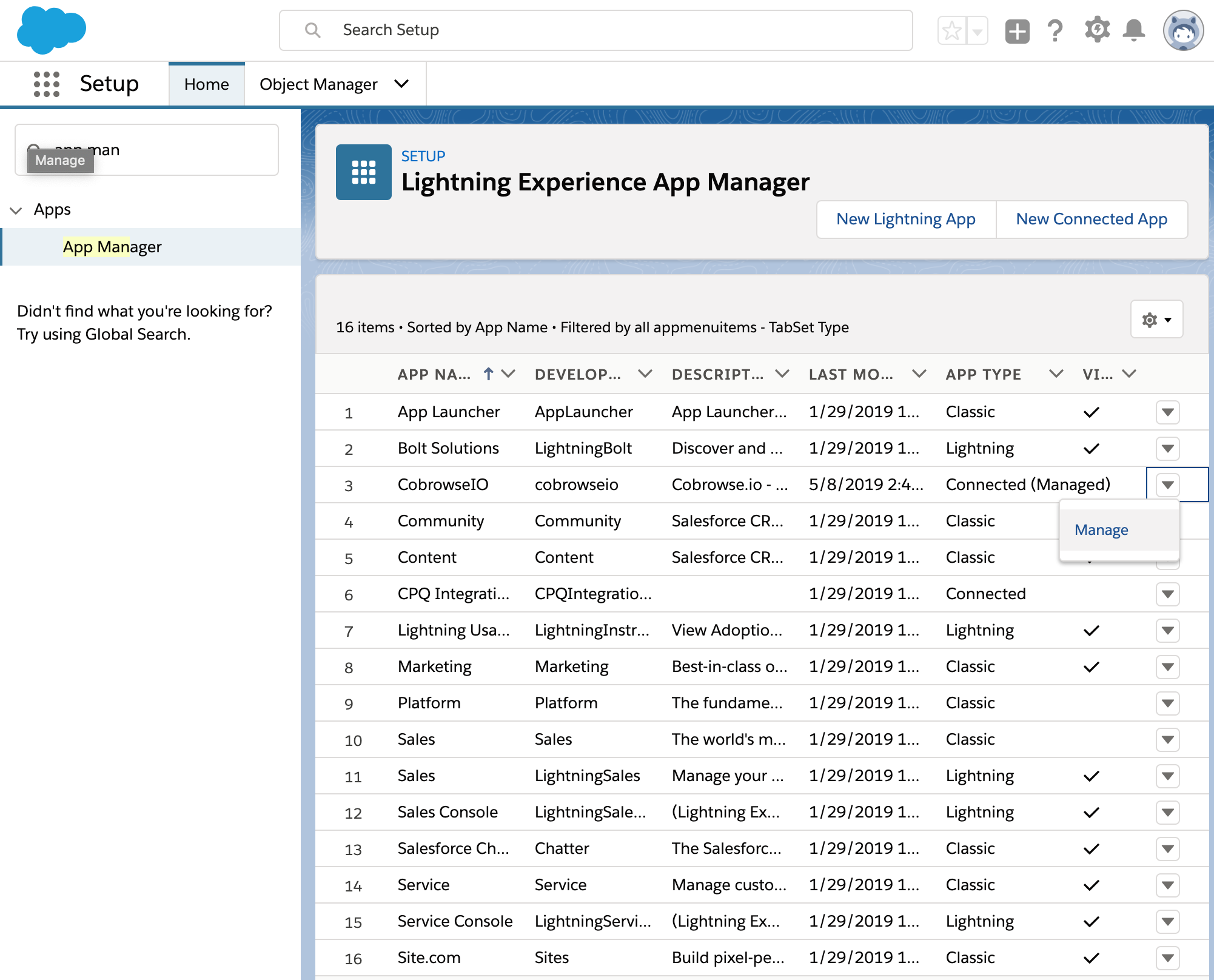Click the New Connected App button

point(1092,219)
